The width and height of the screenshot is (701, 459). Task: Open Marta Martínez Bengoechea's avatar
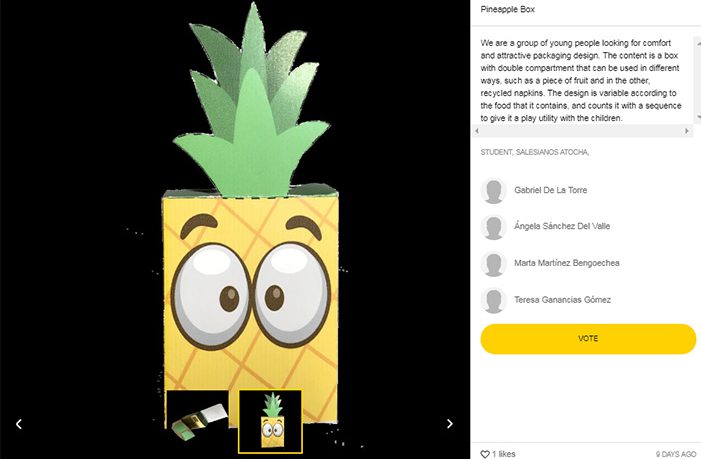494,264
